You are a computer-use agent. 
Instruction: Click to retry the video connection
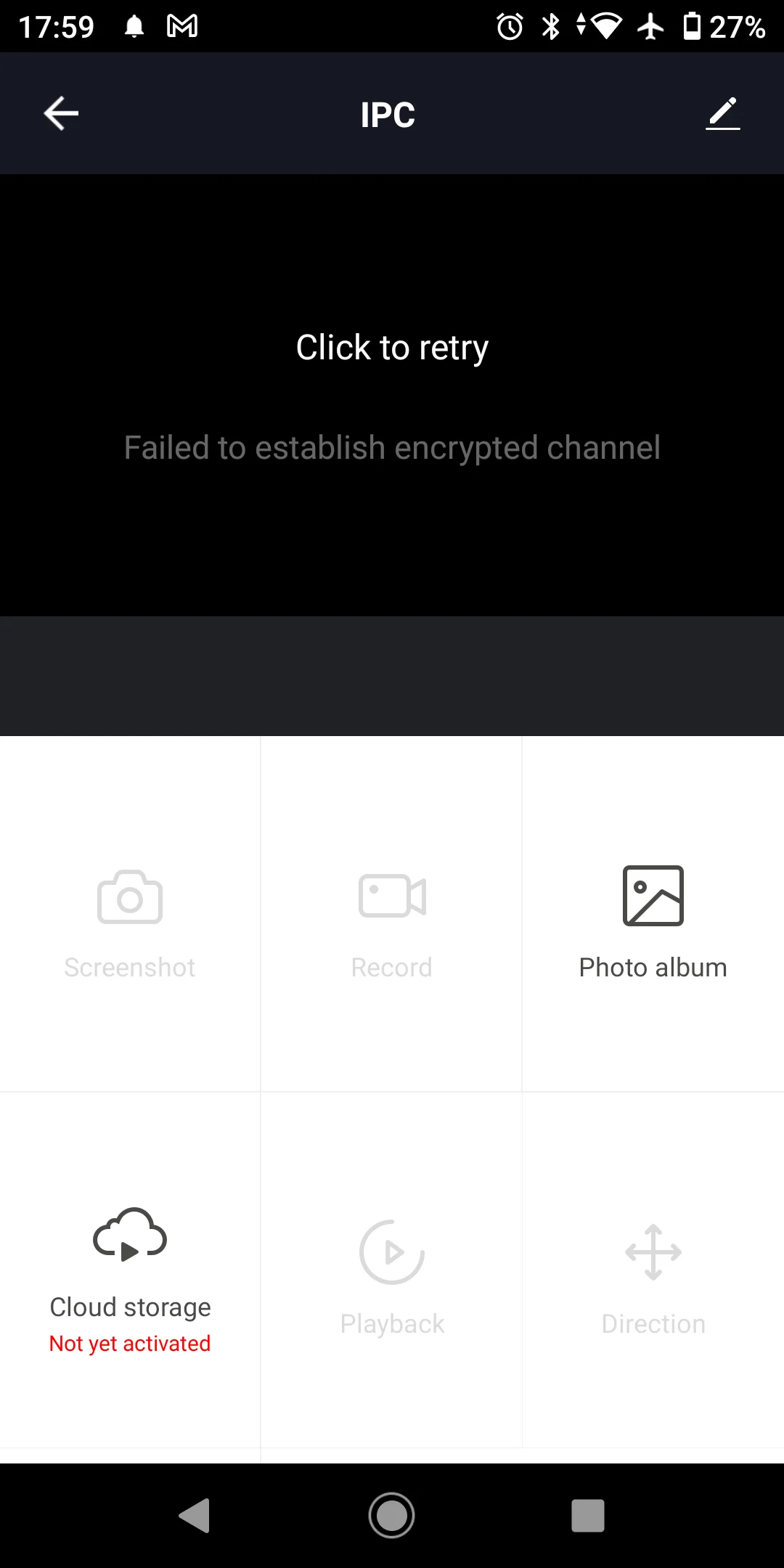pyautogui.click(x=392, y=348)
